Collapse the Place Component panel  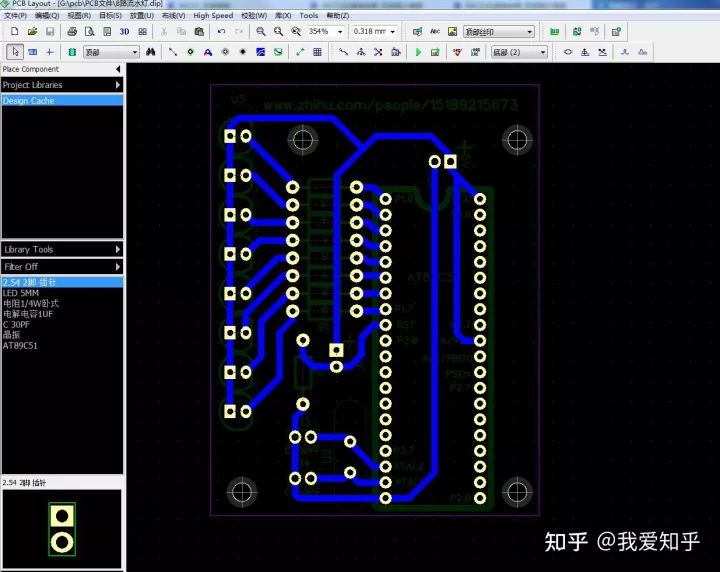pos(118,69)
